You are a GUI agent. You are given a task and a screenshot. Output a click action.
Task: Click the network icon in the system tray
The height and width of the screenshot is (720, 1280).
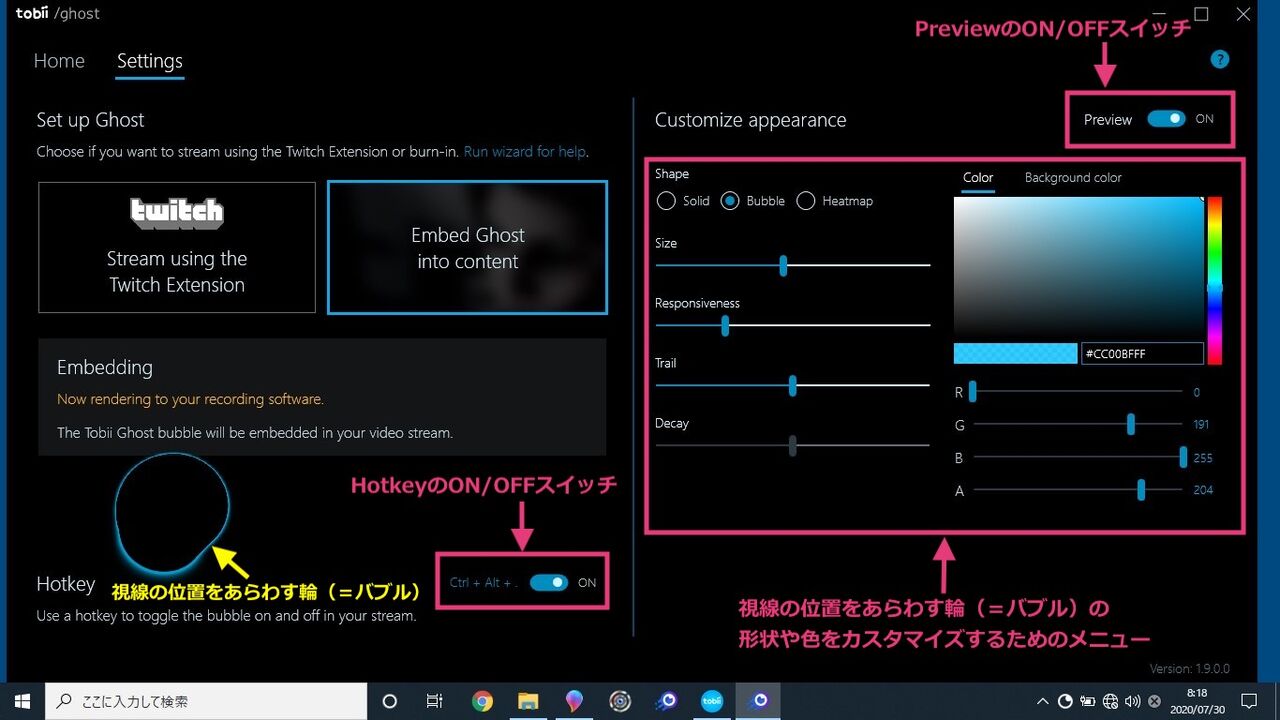[1110, 701]
